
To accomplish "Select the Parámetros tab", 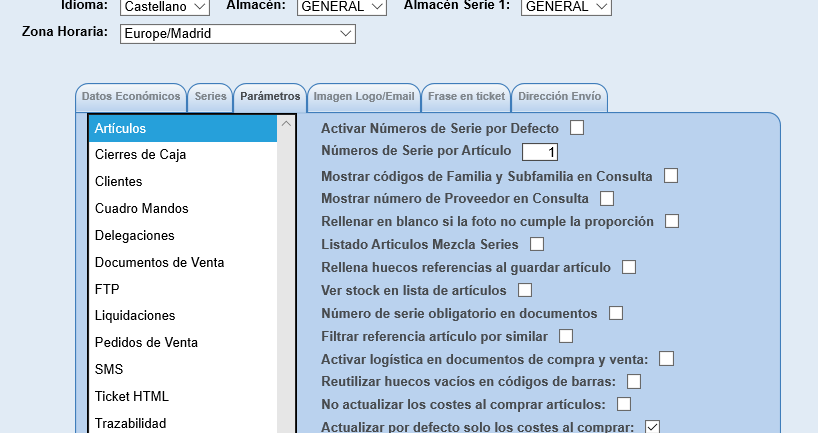I will [270, 97].
